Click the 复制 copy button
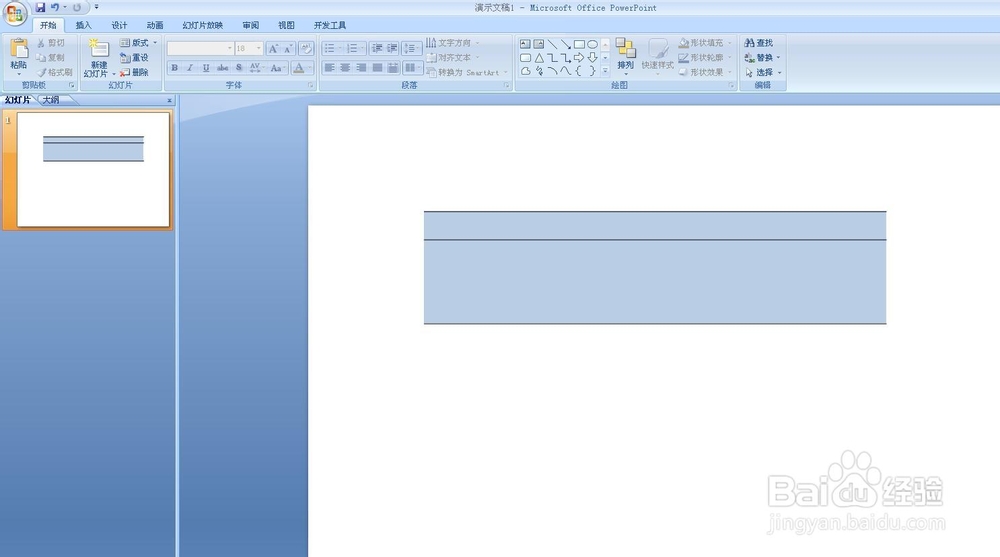The width and height of the screenshot is (1000, 557). pos(51,57)
